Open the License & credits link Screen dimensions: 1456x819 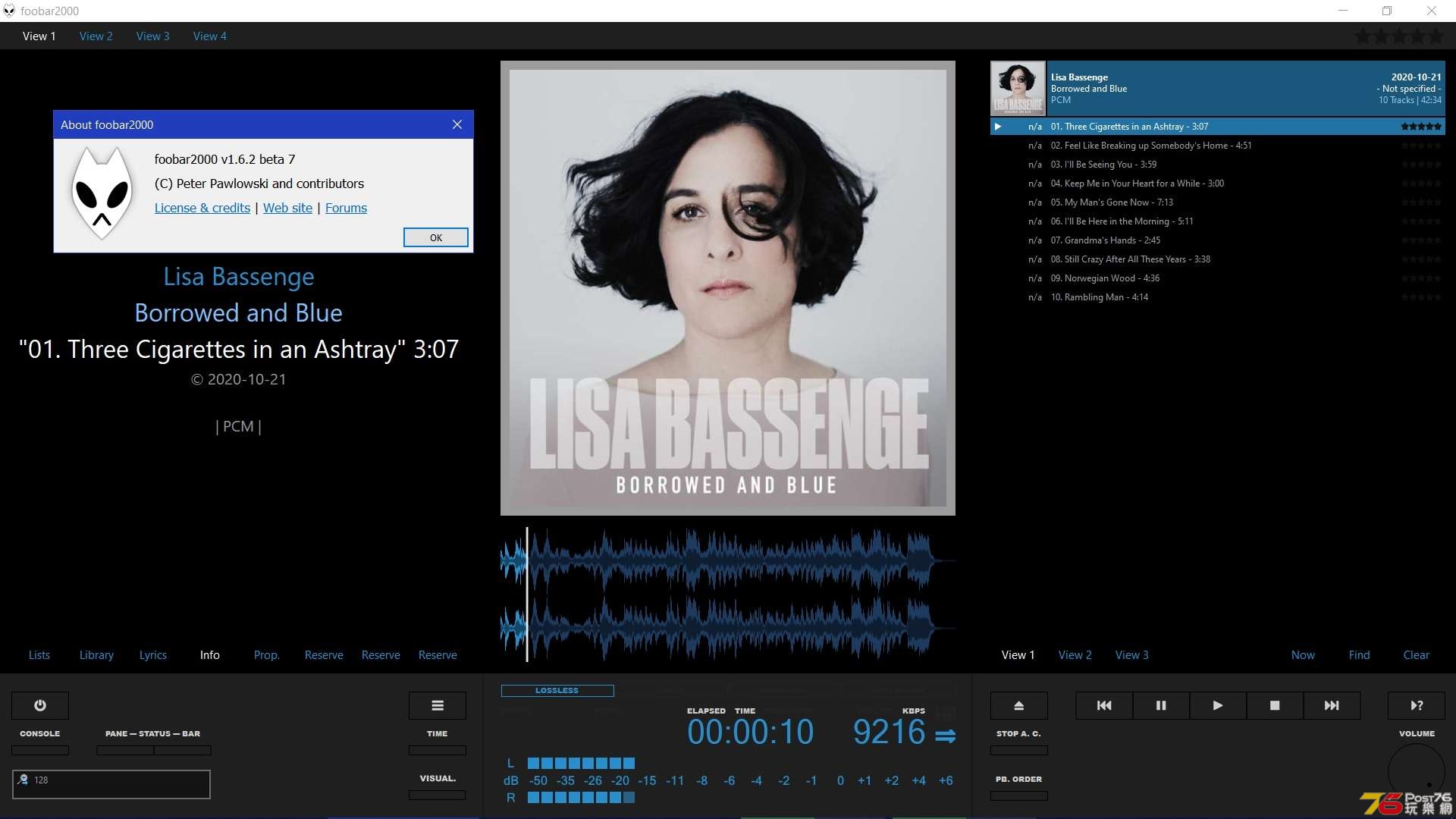click(202, 208)
